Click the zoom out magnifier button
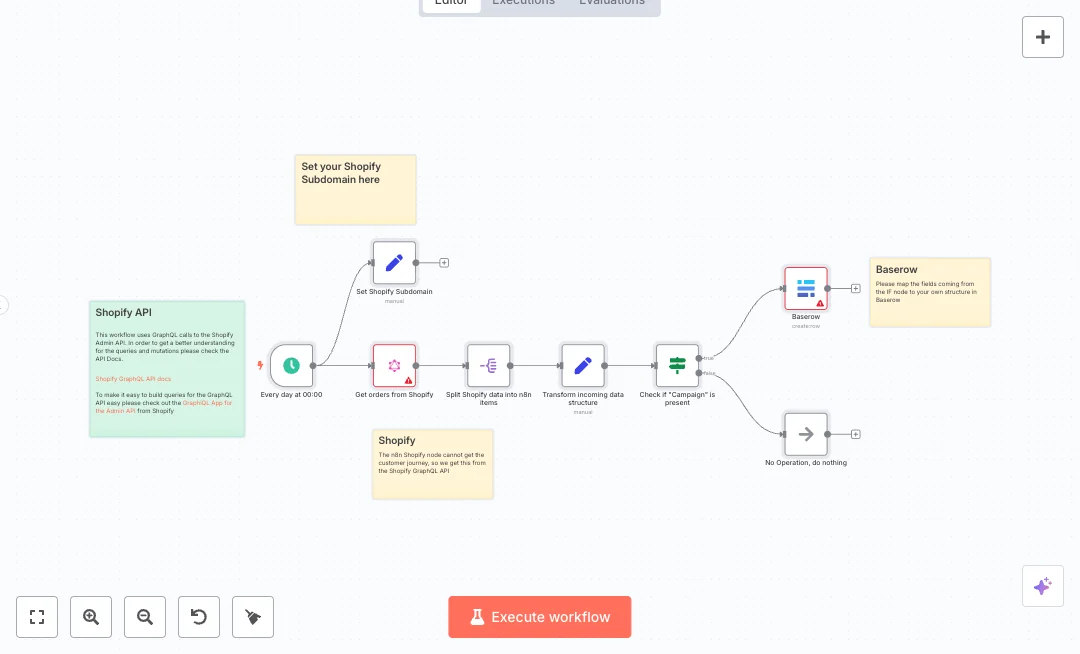 coord(145,617)
